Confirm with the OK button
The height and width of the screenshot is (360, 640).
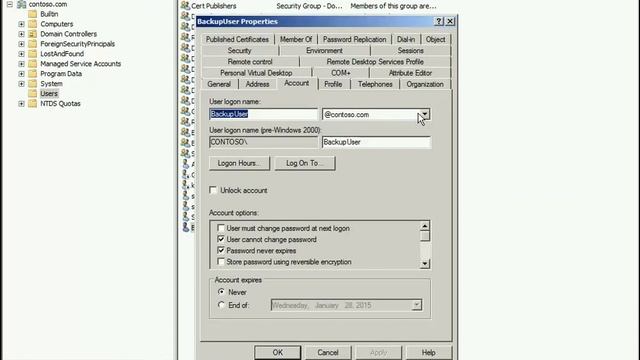(278, 353)
